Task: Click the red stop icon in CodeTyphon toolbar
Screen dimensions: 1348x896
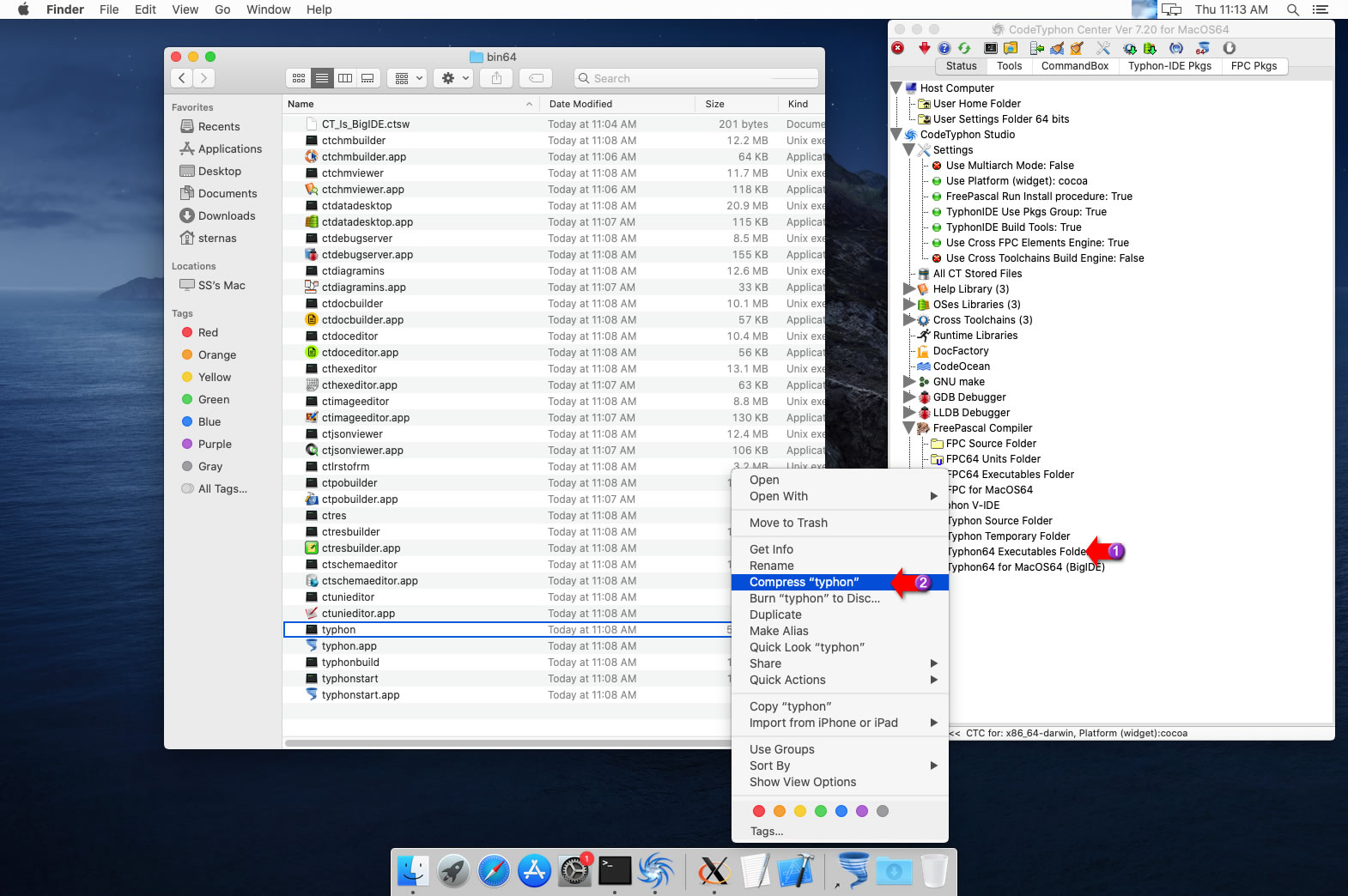Action: (898, 48)
